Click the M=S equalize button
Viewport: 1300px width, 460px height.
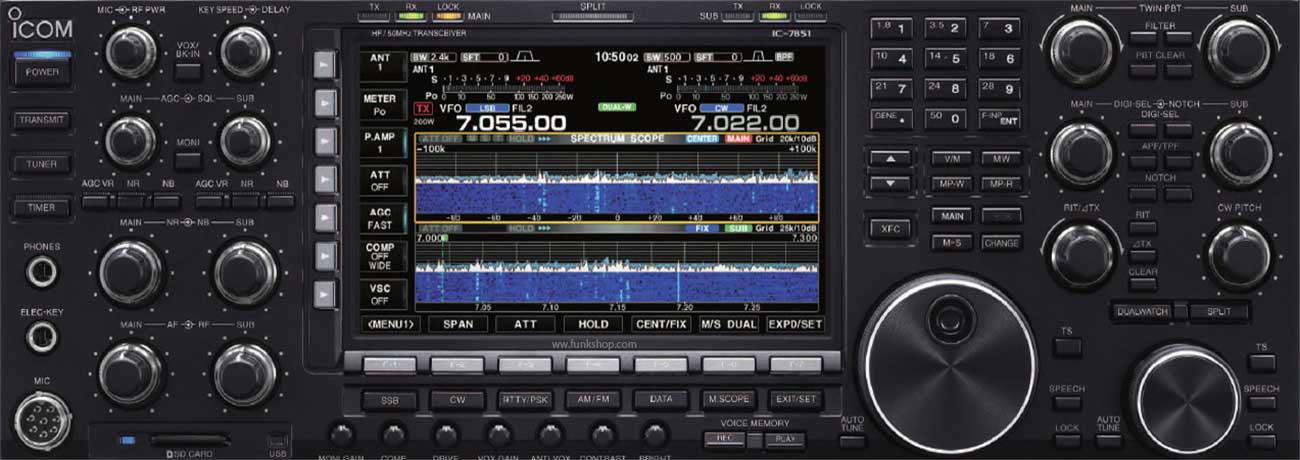[x=951, y=243]
